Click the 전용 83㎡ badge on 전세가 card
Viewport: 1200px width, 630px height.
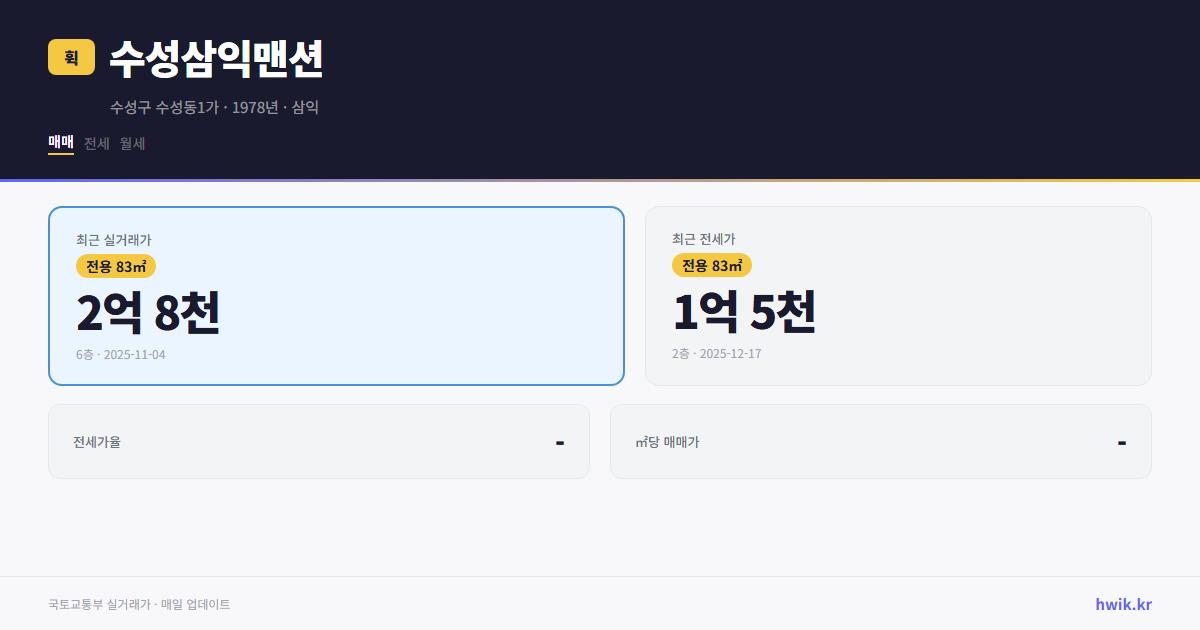[x=710, y=266]
